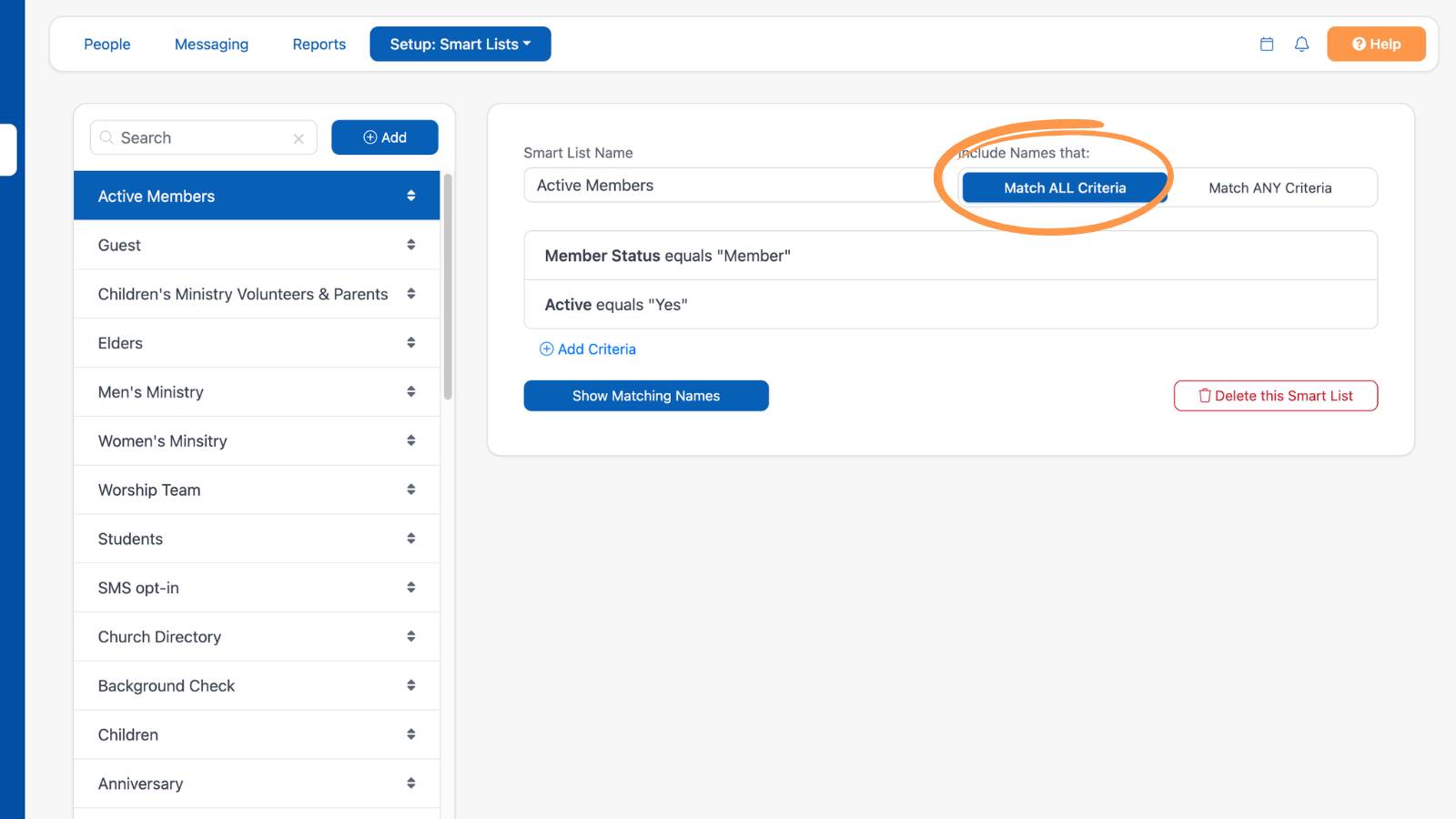The width and height of the screenshot is (1456, 819).
Task: Open Active equals "Yes" criterion
Action: (x=951, y=305)
